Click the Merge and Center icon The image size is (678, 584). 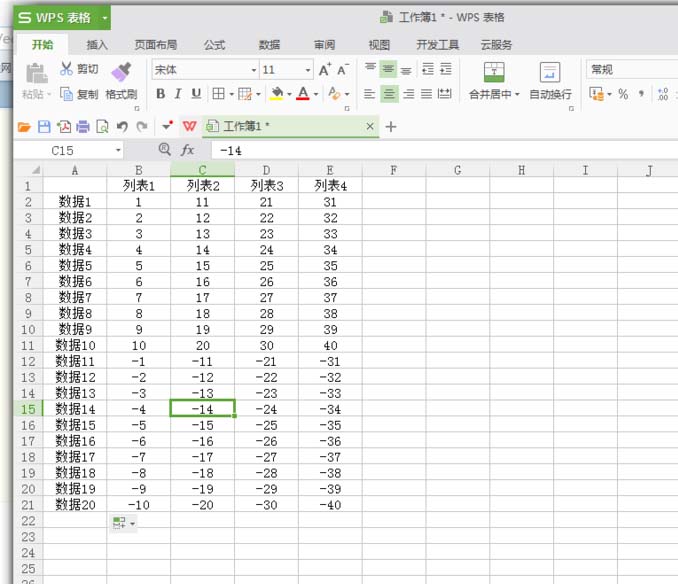(x=494, y=72)
